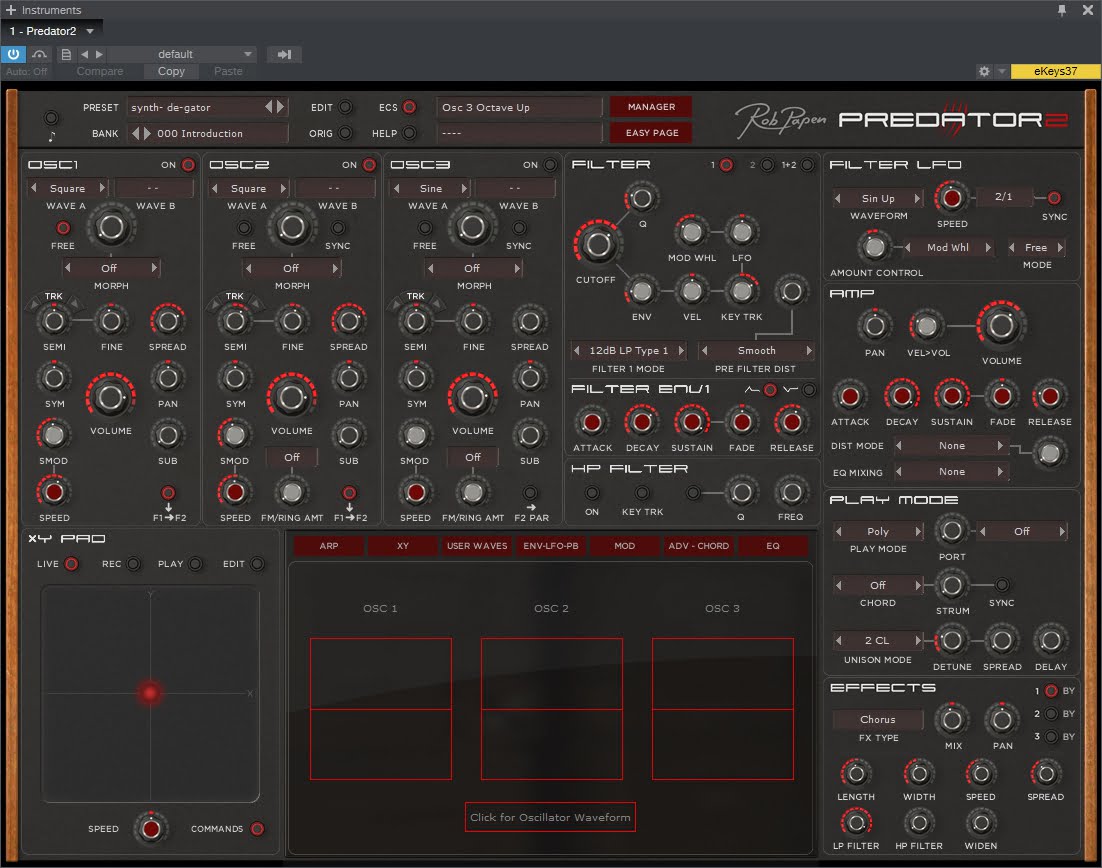
Task: Toggle ECS button LED
Action: tap(410, 107)
